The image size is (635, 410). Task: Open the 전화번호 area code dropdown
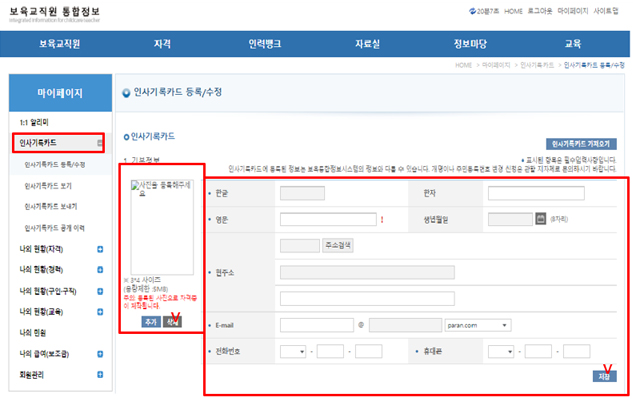point(293,351)
